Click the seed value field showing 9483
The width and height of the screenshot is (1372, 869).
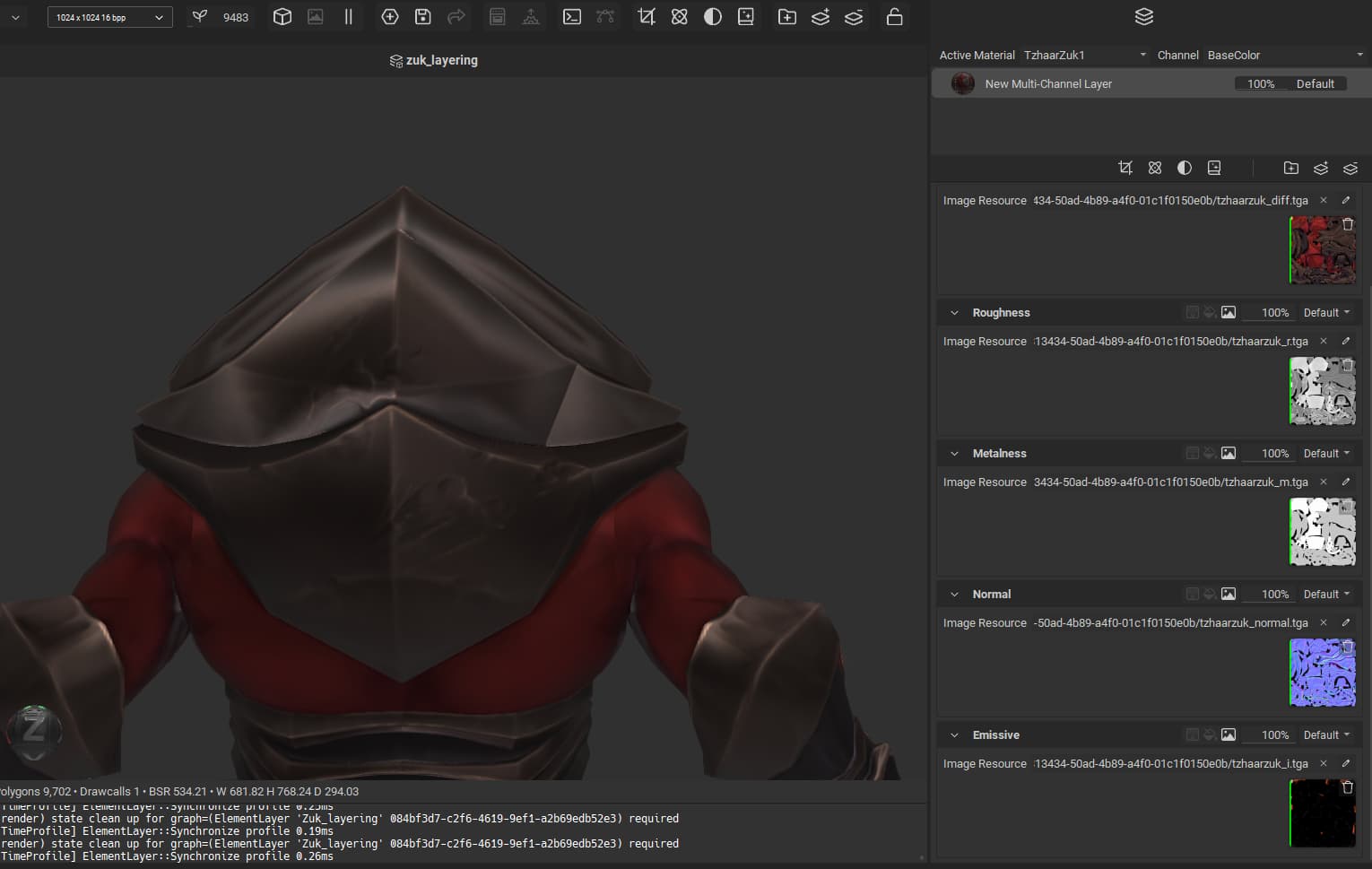pyautogui.click(x=235, y=17)
